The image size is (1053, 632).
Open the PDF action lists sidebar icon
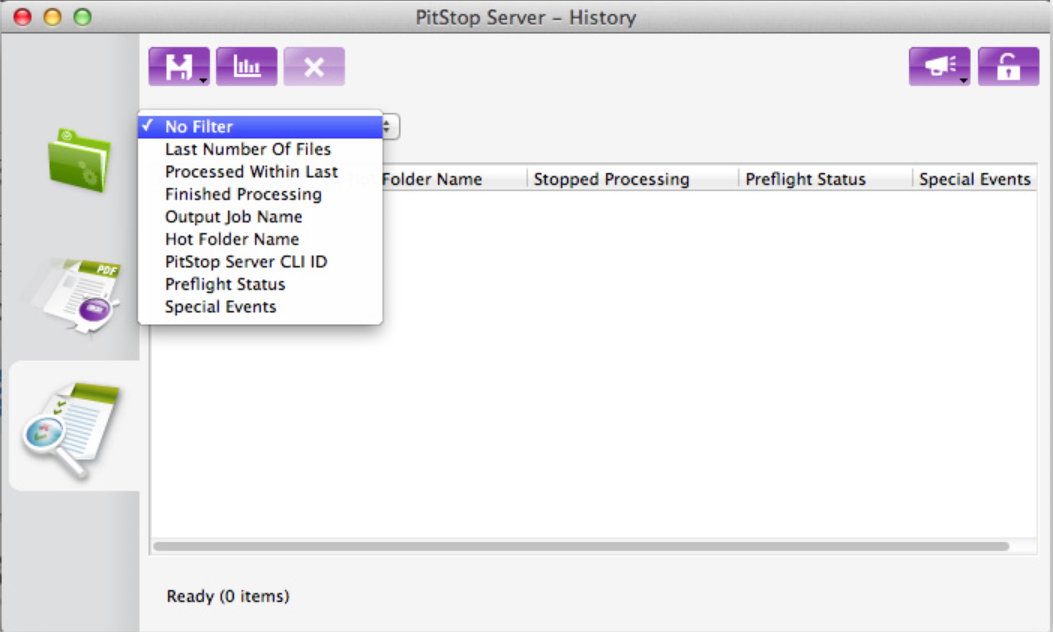(79, 295)
